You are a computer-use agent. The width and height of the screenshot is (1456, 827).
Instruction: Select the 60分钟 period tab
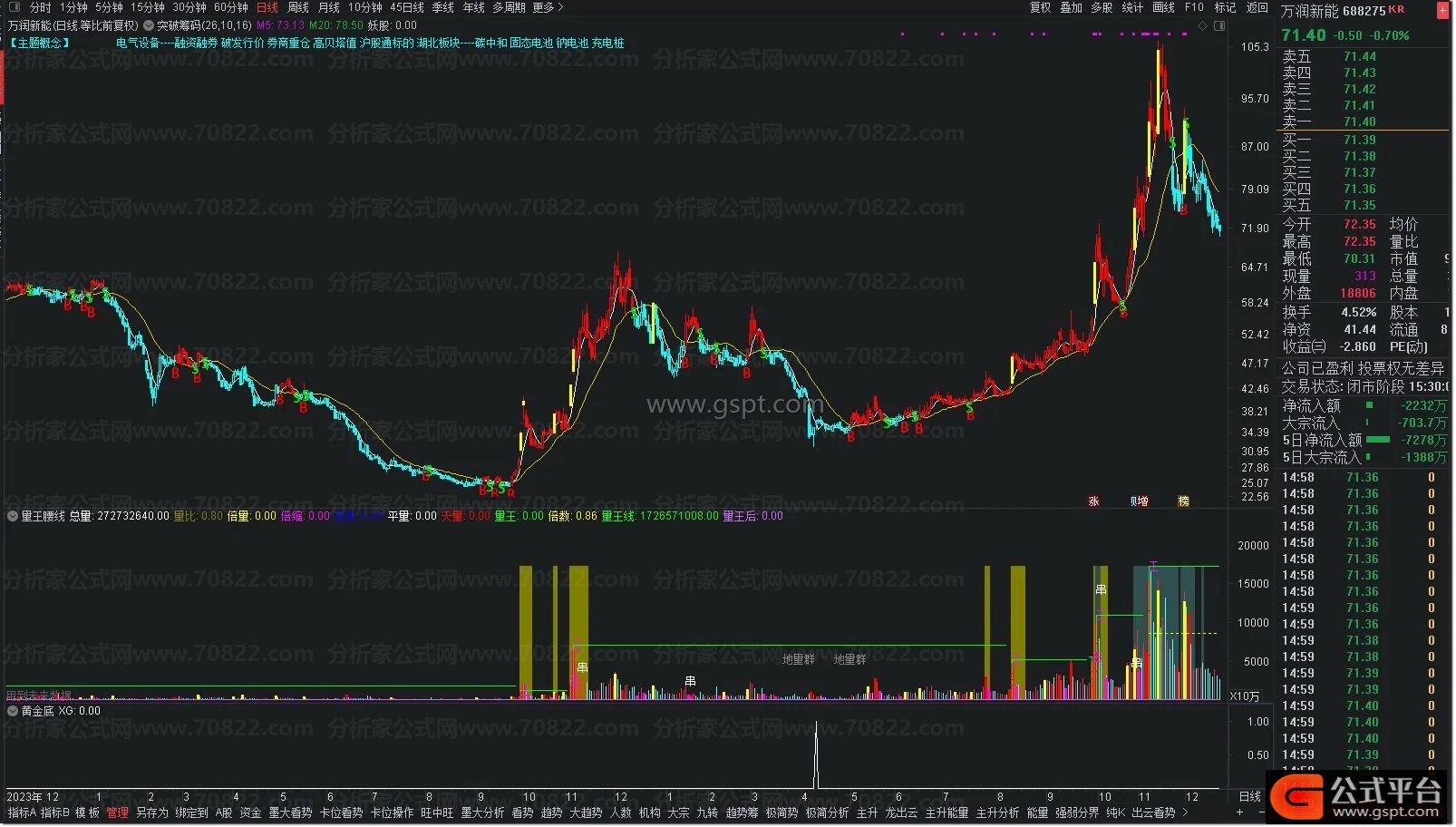[230, 7]
